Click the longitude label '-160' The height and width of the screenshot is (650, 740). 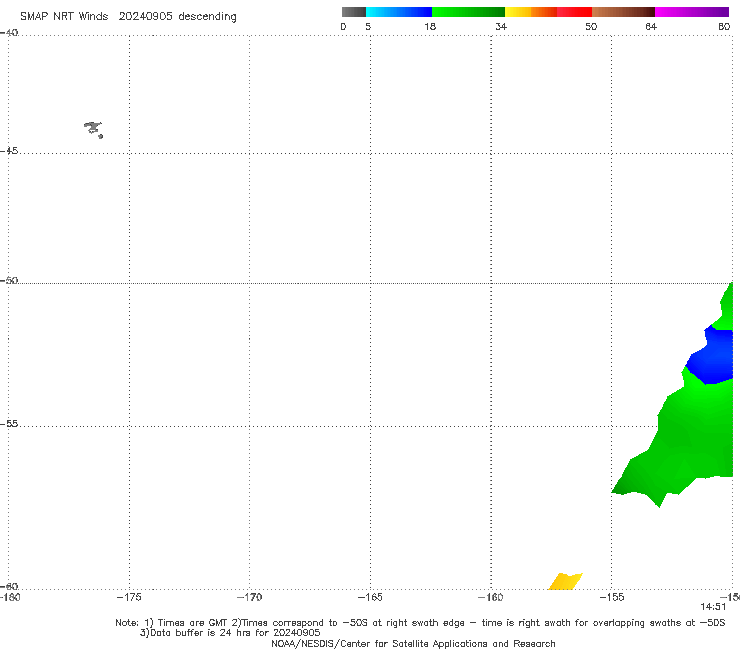(490, 597)
